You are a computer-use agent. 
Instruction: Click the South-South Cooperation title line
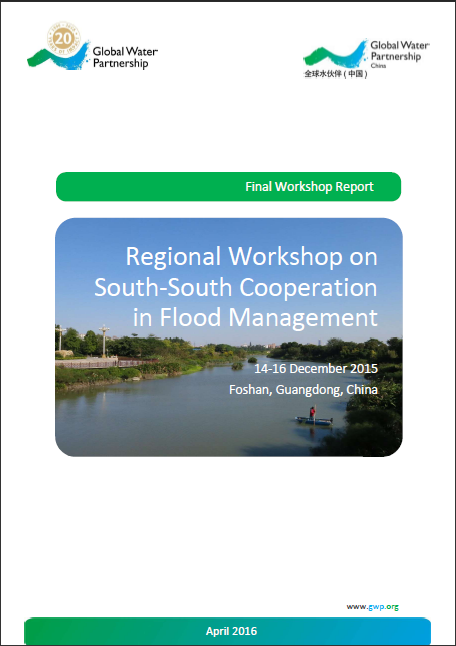click(x=236, y=287)
